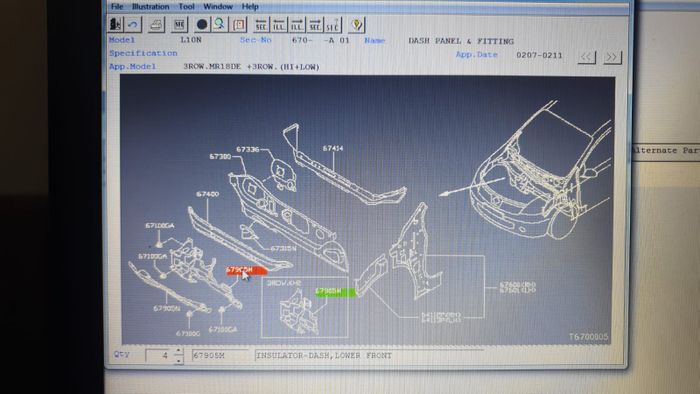Click the >> next page button
This screenshot has height=394, width=700.
612,57
